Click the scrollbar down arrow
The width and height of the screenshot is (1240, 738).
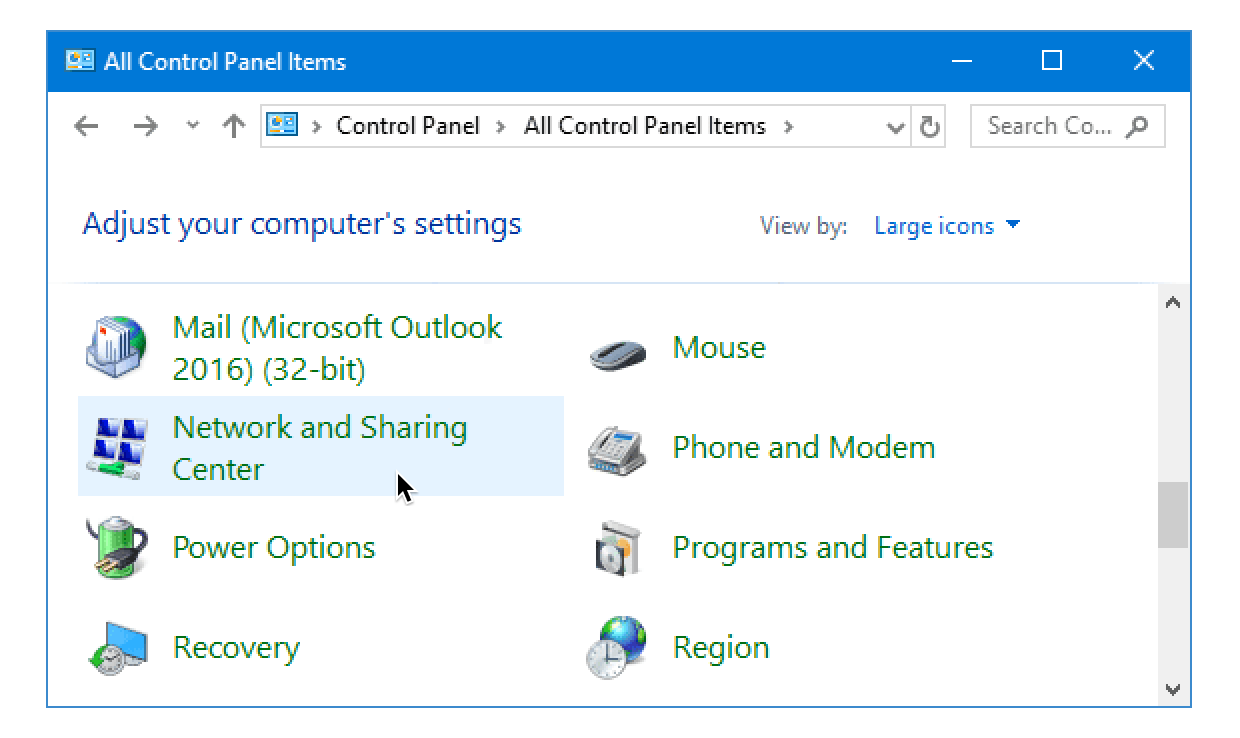pyautogui.click(x=1173, y=689)
